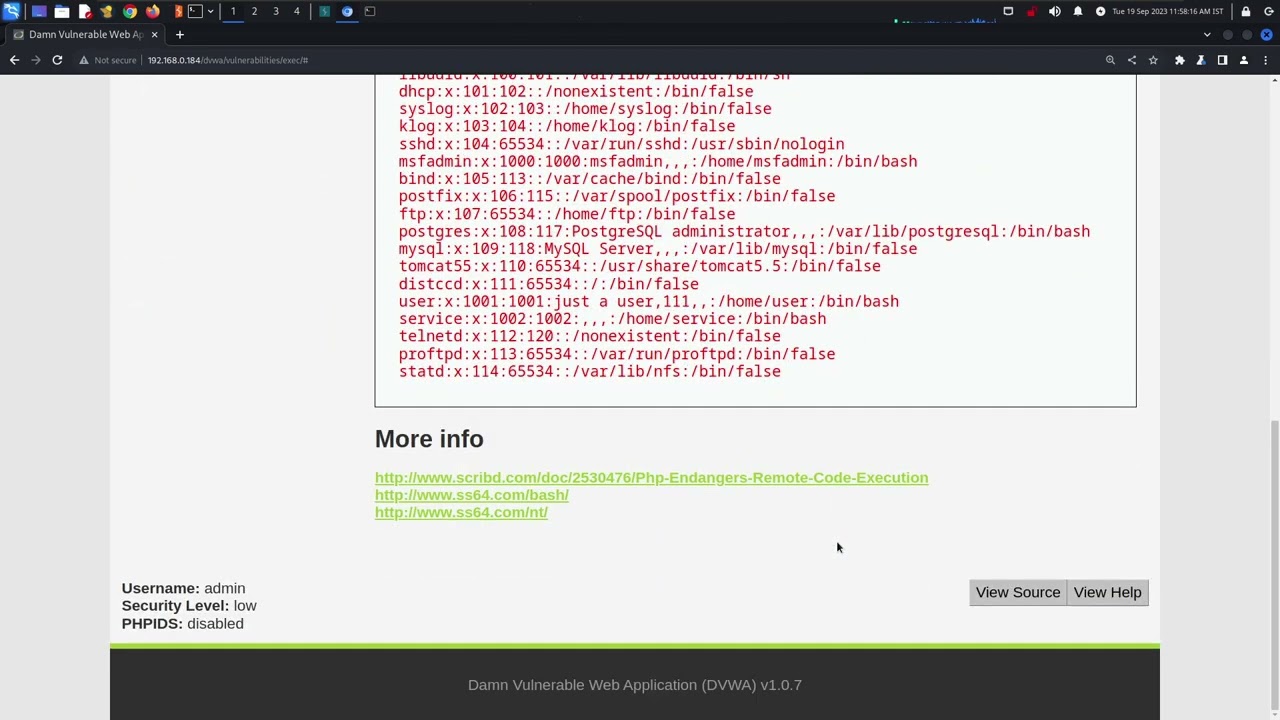The height and width of the screenshot is (720, 1280).
Task: Click the More info heading
Action: pyautogui.click(x=429, y=439)
